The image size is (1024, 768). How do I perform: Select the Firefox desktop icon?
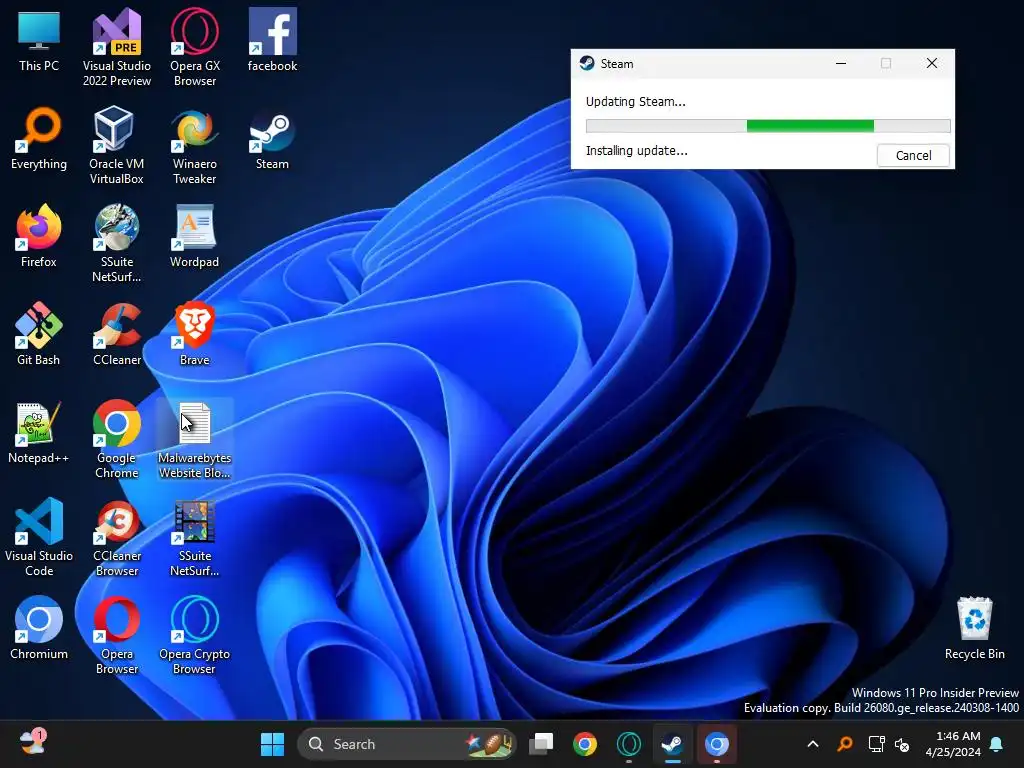coord(39,236)
